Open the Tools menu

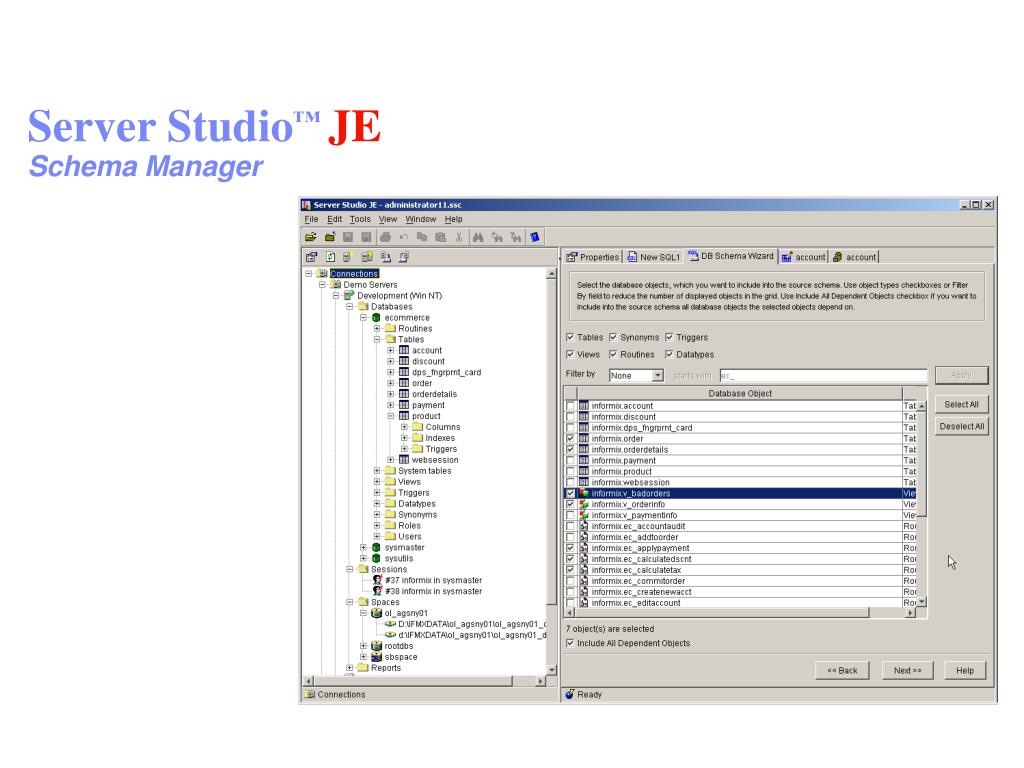pos(360,219)
